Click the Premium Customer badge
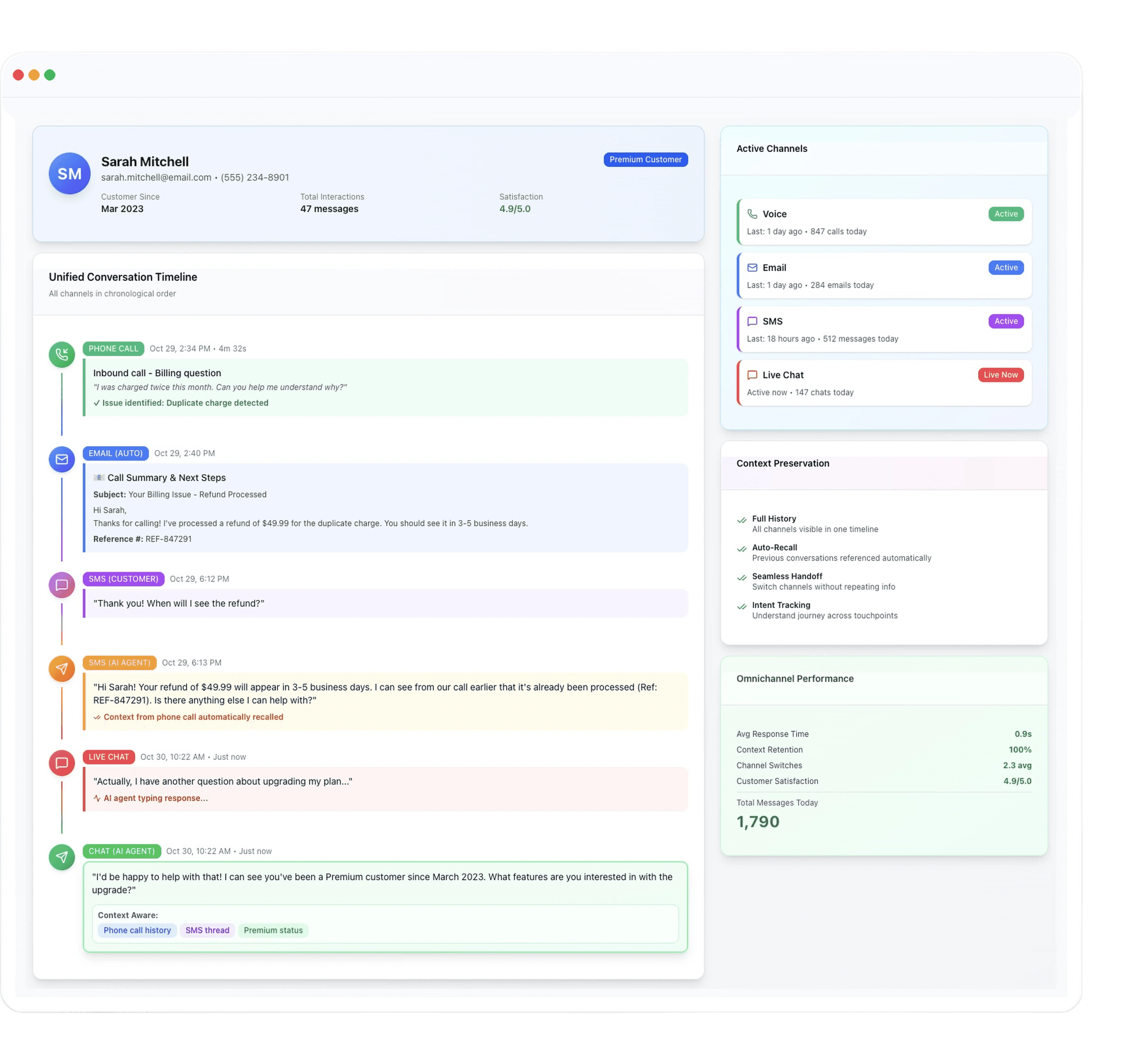The height and width of the screenshot is (1064, 1134). [x=645, y=160]
